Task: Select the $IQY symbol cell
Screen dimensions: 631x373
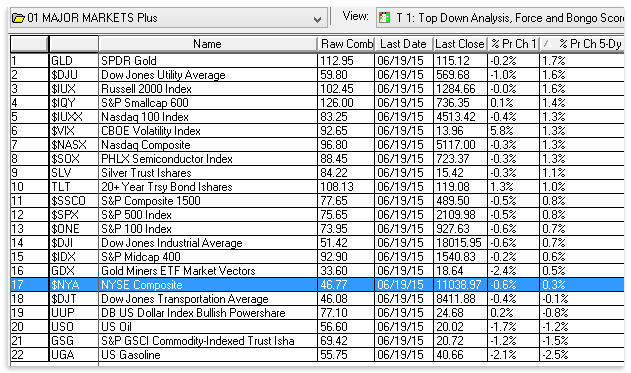Action: pos(74,103)
